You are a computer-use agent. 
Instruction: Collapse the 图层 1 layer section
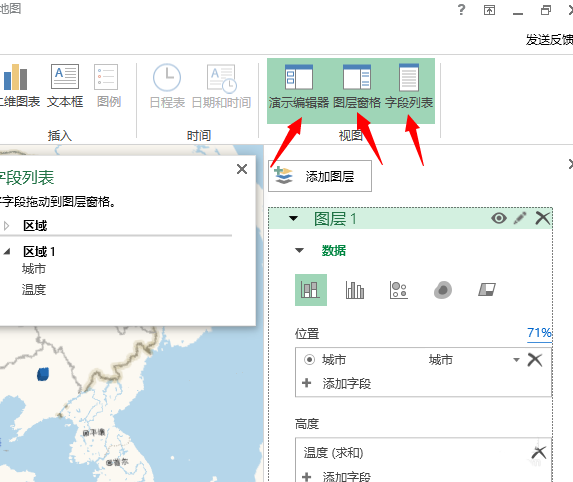coord(293,219)
